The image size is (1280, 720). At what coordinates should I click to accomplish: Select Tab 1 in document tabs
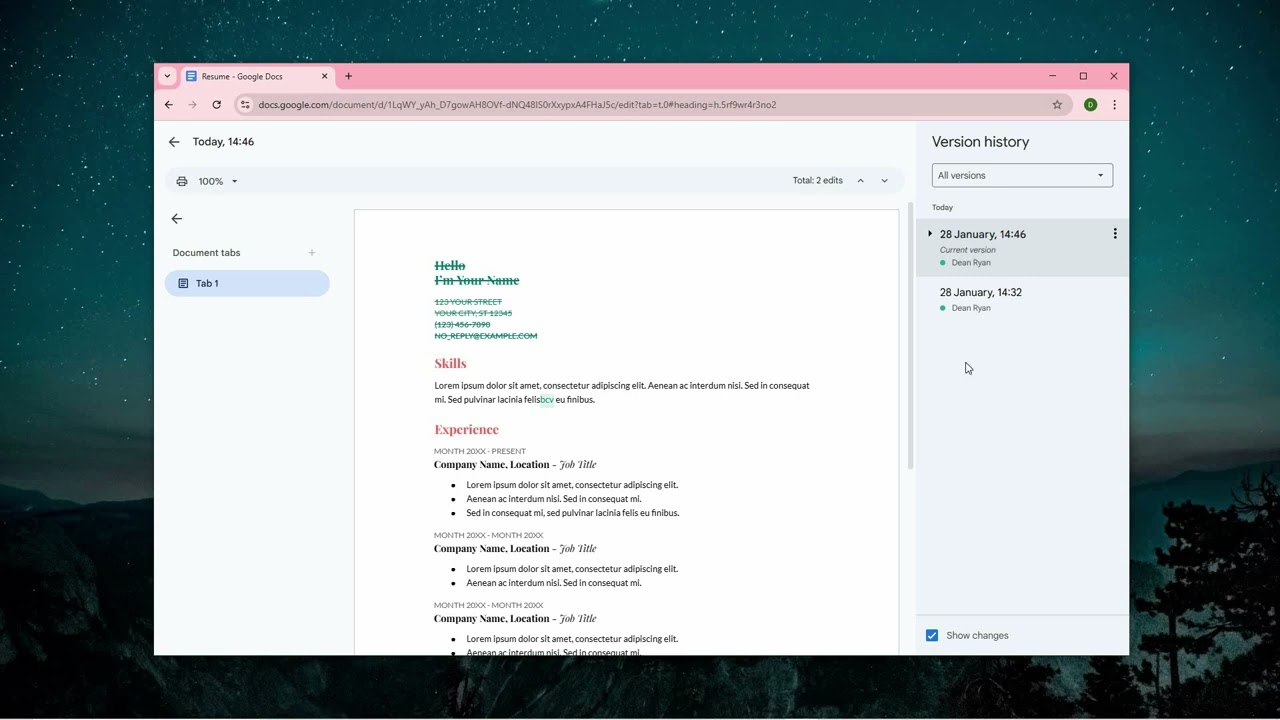[247, 283]
